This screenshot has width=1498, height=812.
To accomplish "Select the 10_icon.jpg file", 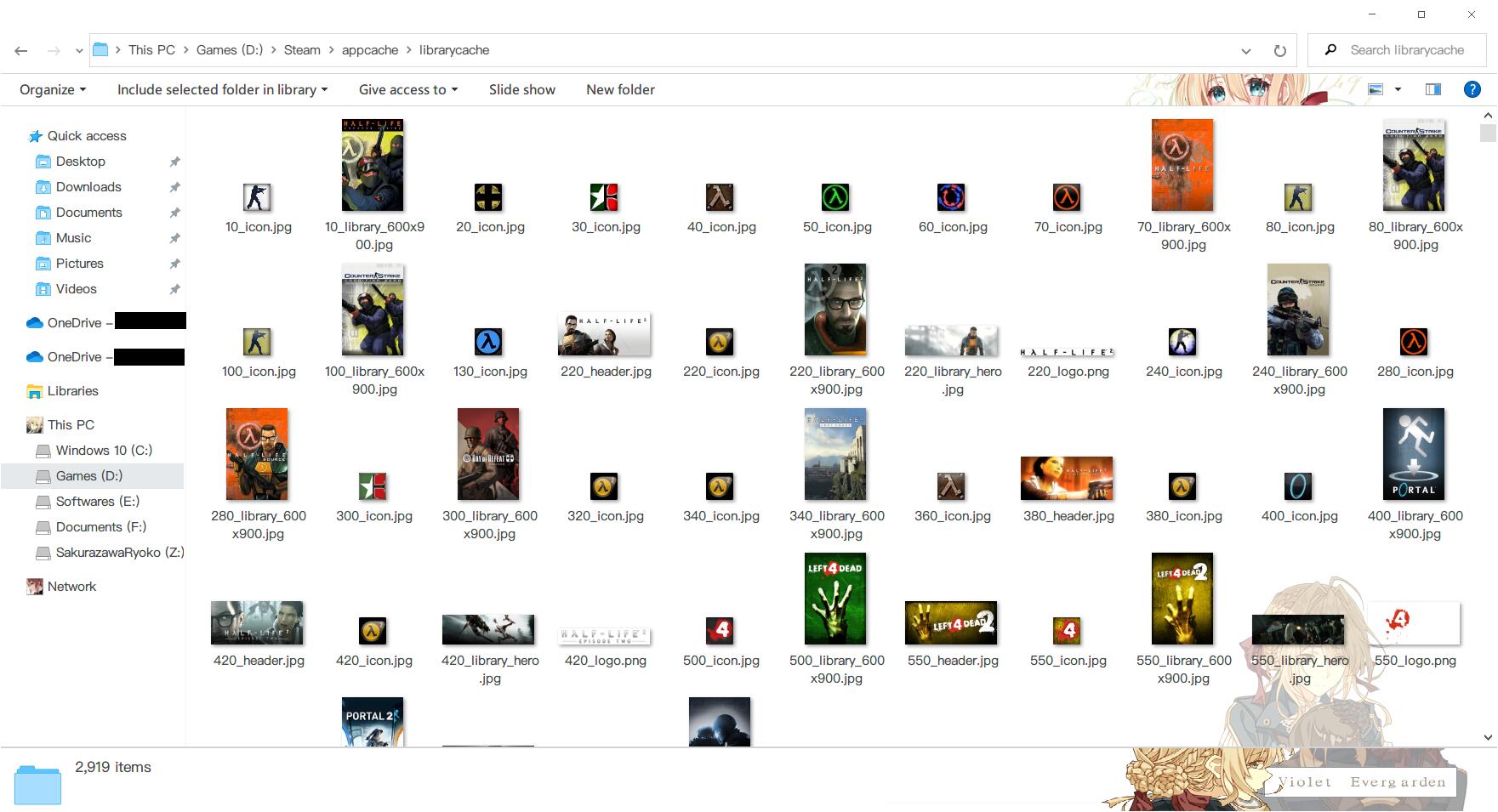I will [257, 198].
